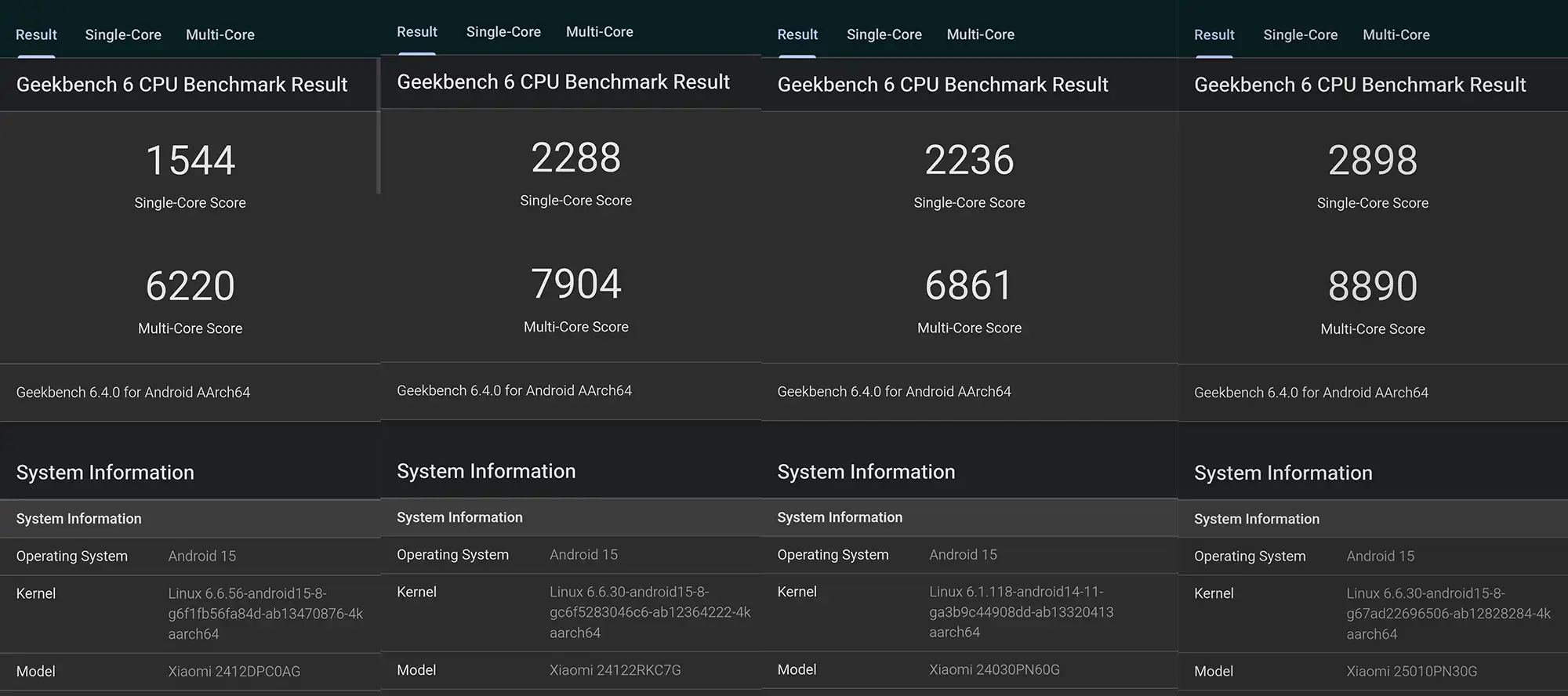Click the 7904 multi-core score
This screenshot has width=1568, height=696.
(x=575, y=284)
